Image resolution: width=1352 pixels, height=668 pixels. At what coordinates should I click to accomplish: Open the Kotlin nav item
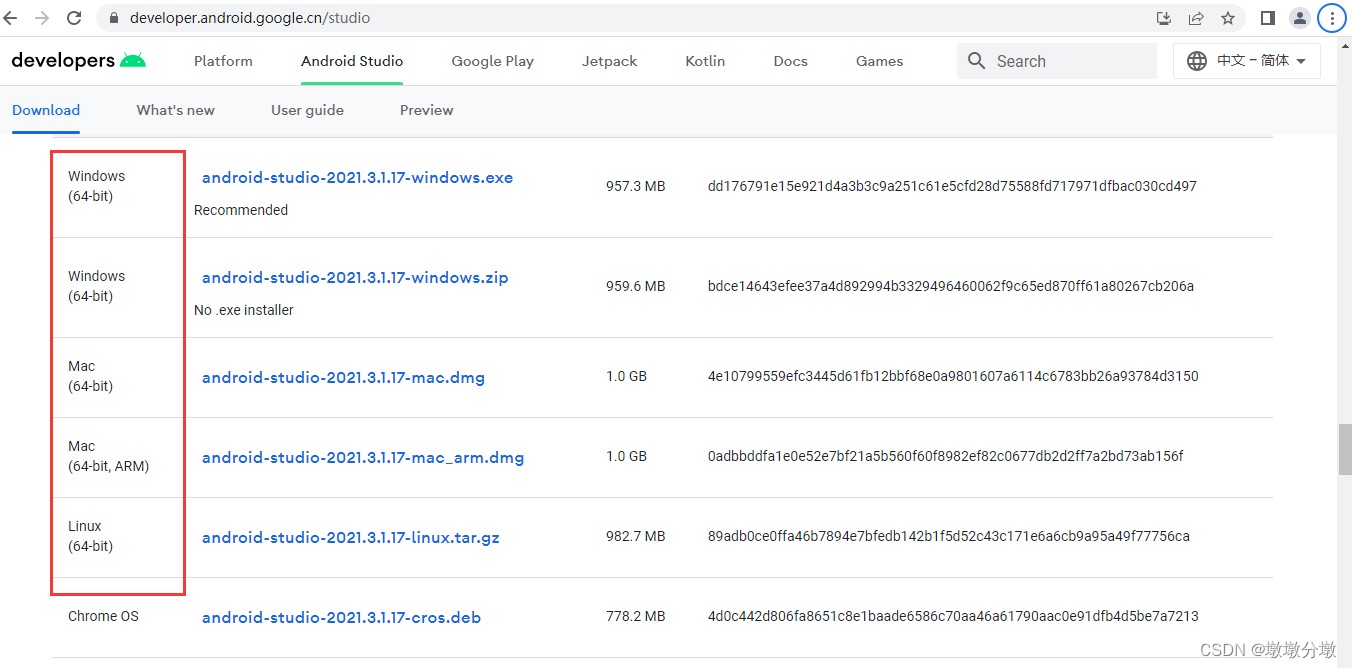705,61
